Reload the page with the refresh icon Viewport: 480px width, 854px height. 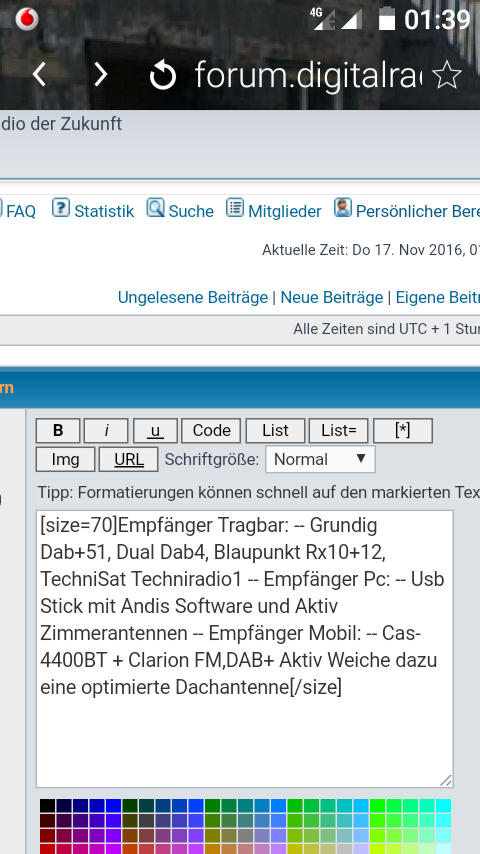(163, 75)
